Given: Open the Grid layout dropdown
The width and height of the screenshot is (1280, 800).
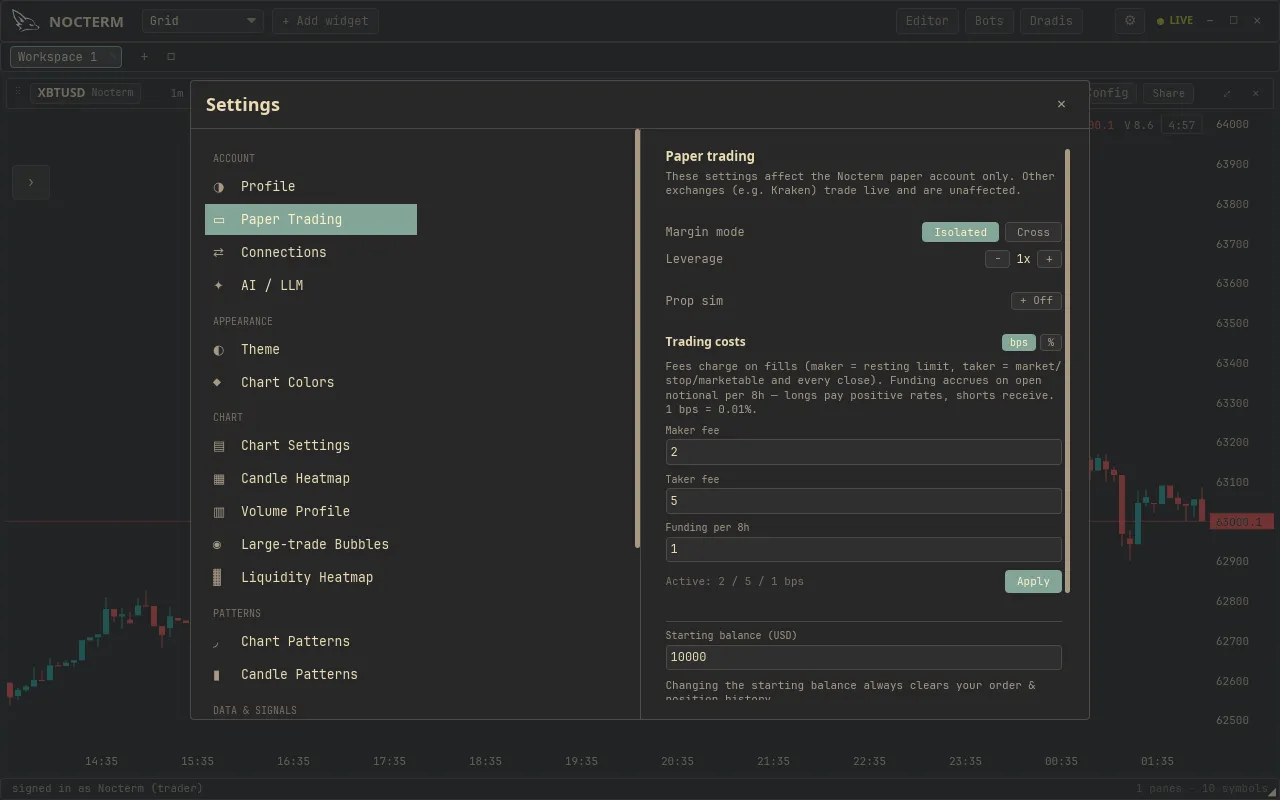Looking at the screenshot, I should 203,21.
